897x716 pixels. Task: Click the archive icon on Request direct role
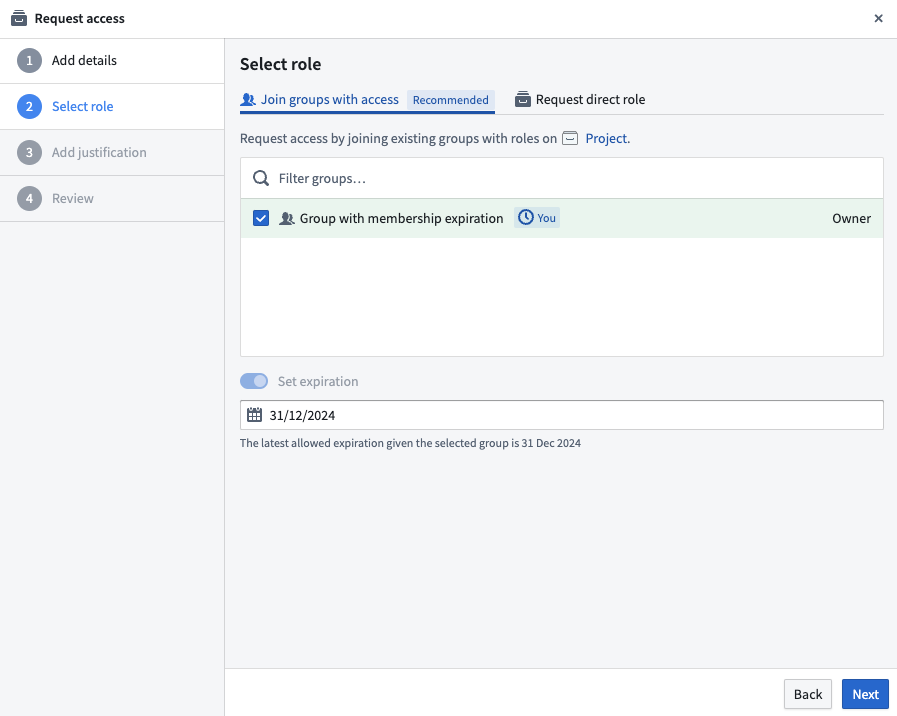[523, 100]
